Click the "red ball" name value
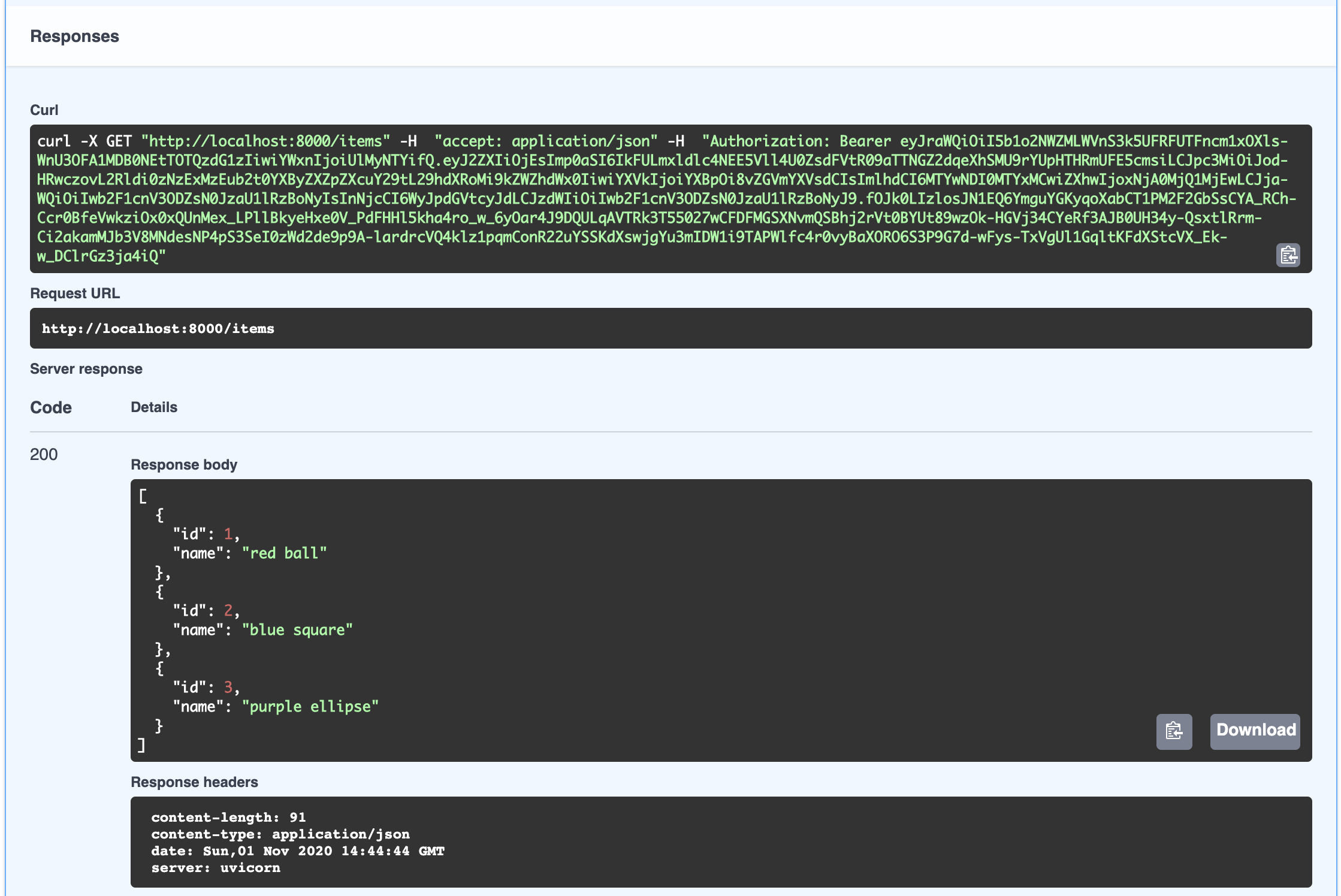 tap(285, 553)
